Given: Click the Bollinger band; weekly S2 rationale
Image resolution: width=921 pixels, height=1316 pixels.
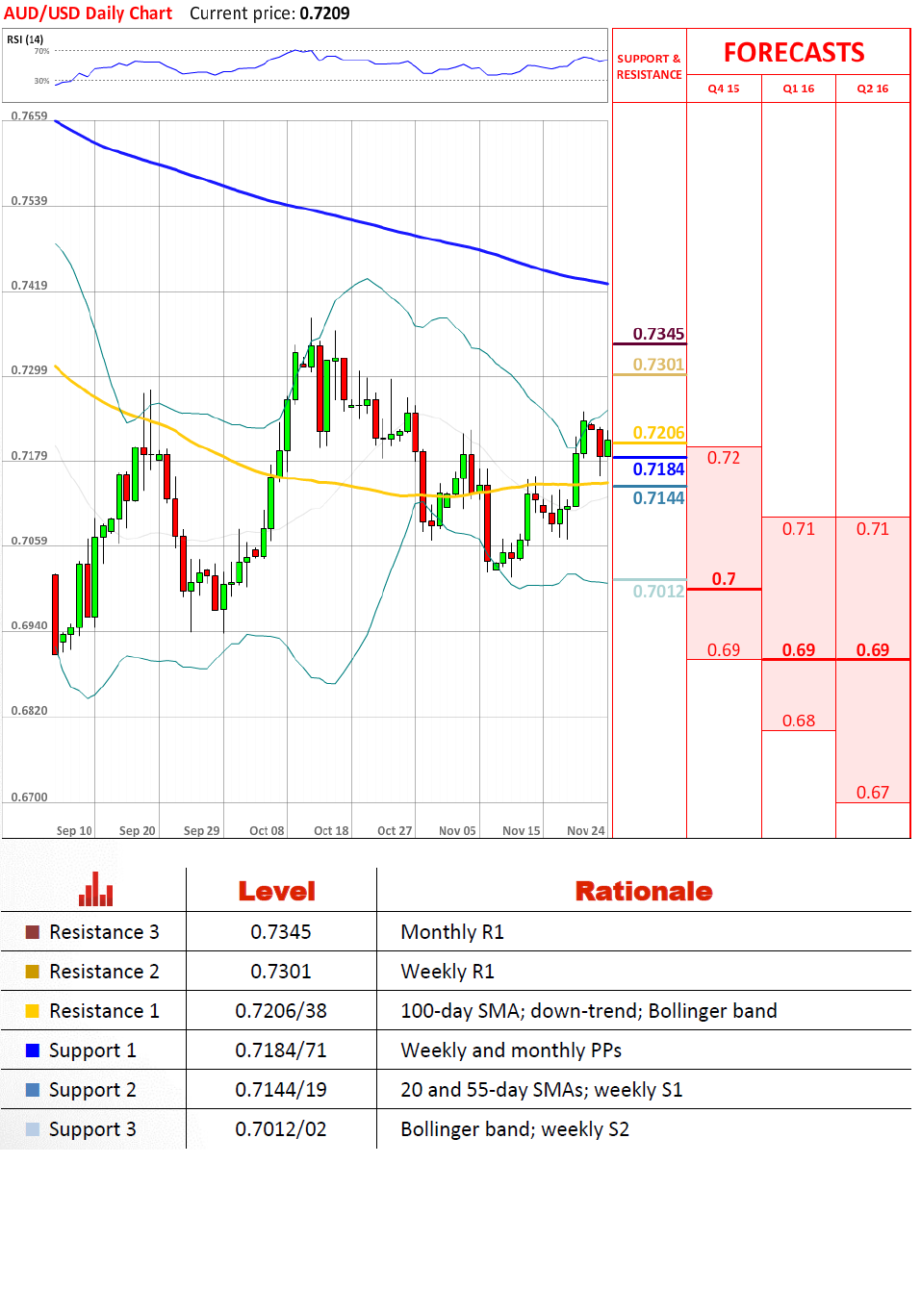Looking at the screenshot, I should [x=515, y=1129].
